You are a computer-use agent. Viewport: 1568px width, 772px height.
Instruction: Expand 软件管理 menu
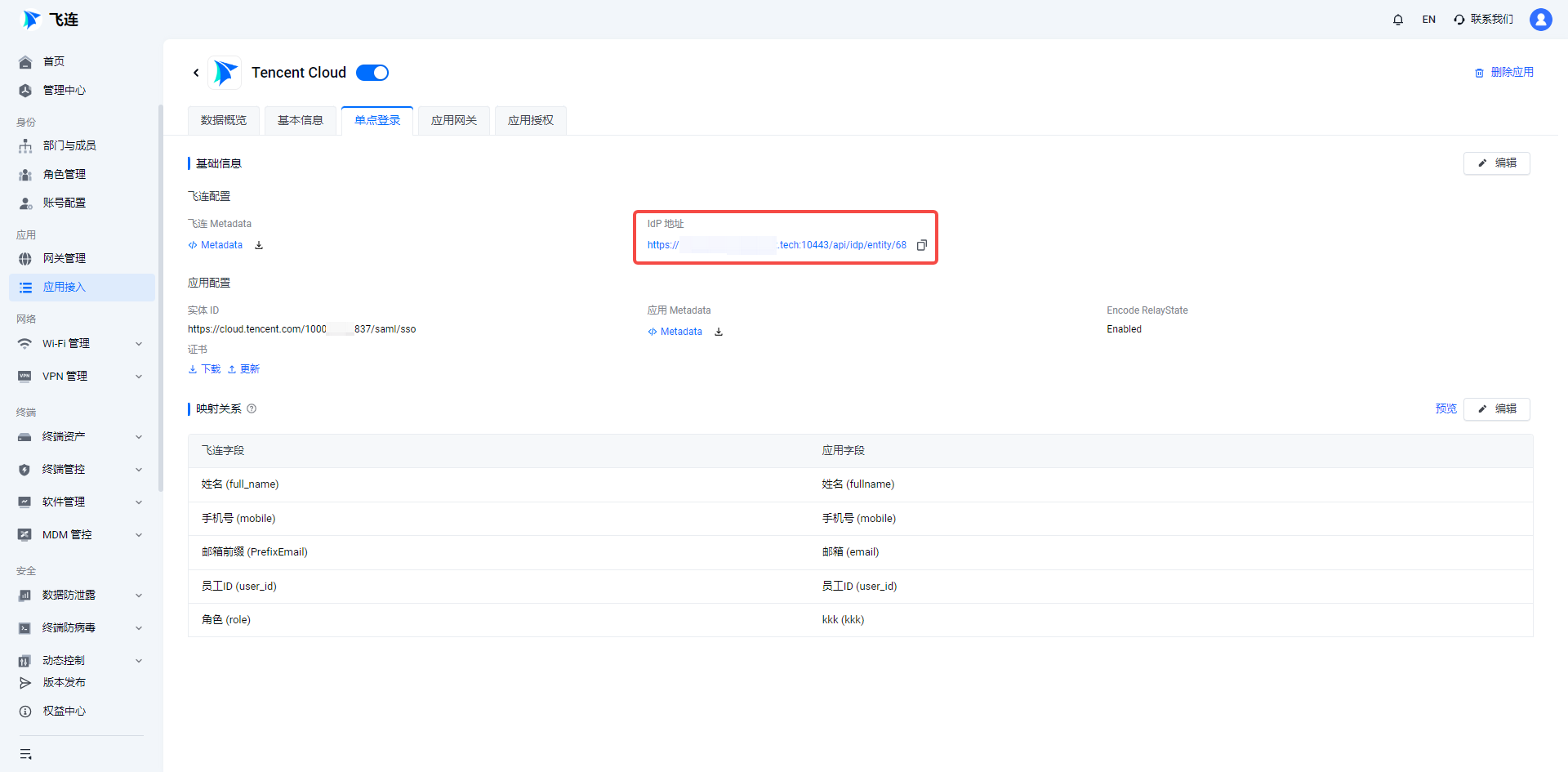[82, 502]
